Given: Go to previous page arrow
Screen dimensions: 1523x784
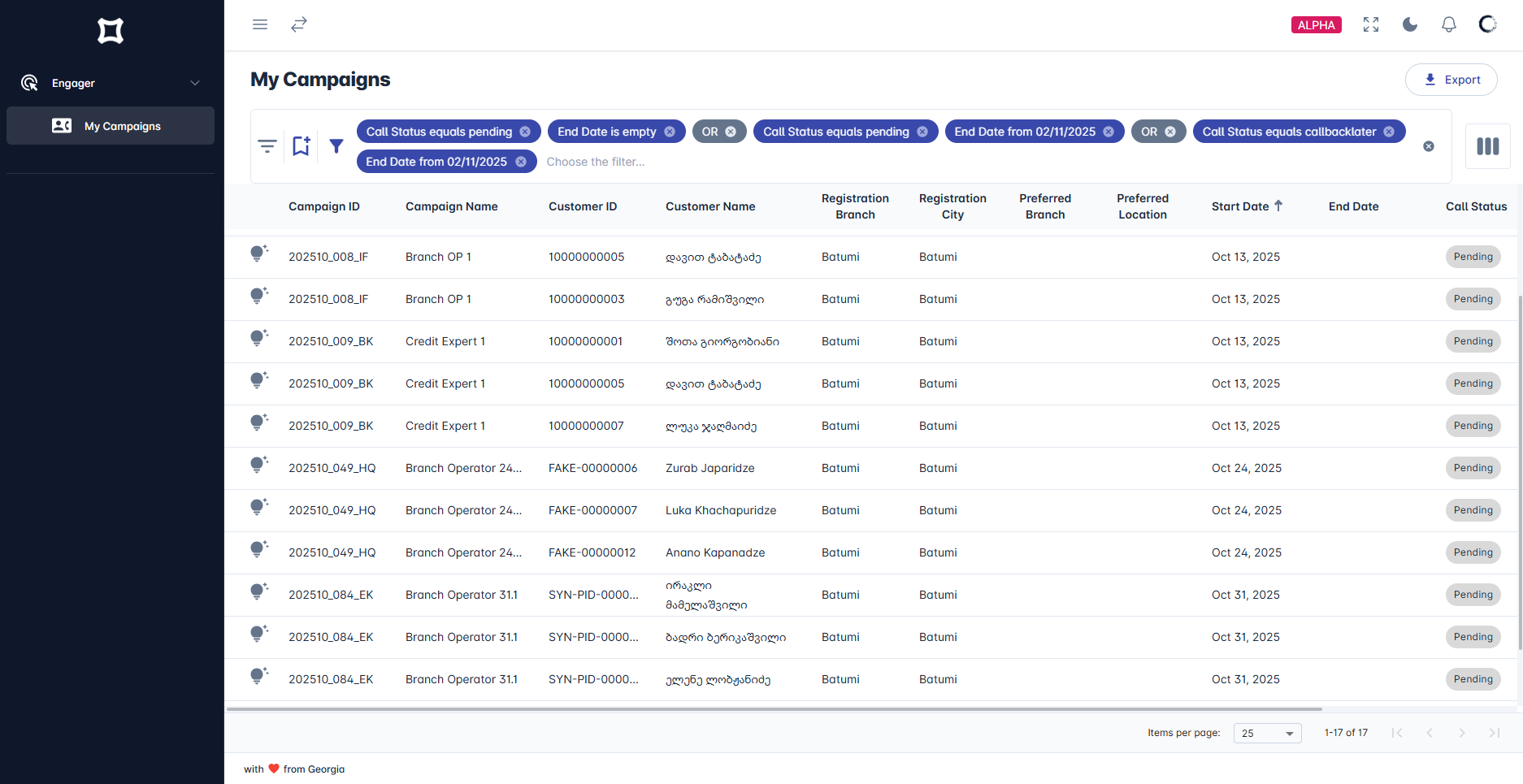Looking at the screenshot, I should coord(1430,733).
